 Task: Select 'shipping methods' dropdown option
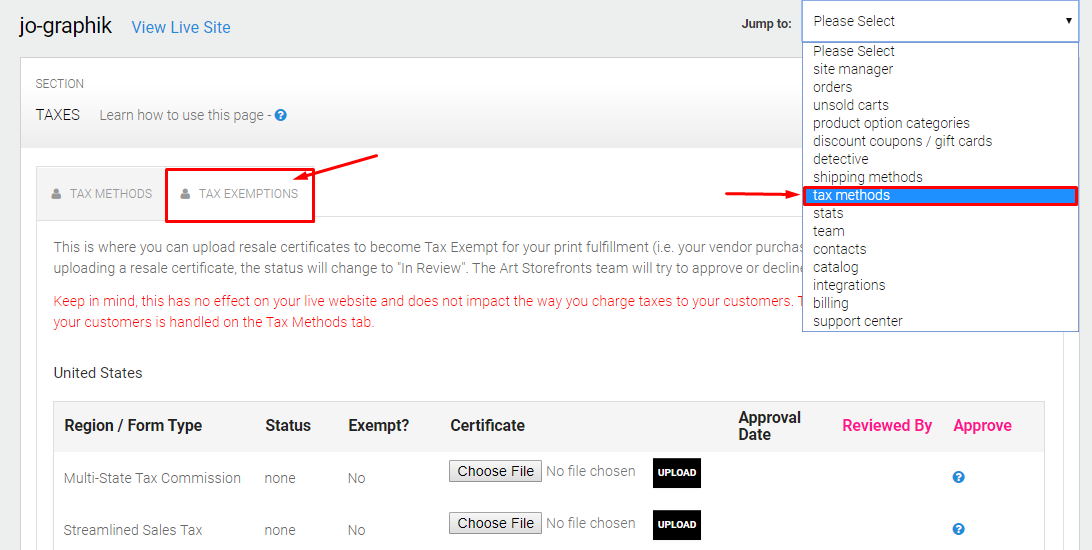pyautogui.click(x=867, y=177)
